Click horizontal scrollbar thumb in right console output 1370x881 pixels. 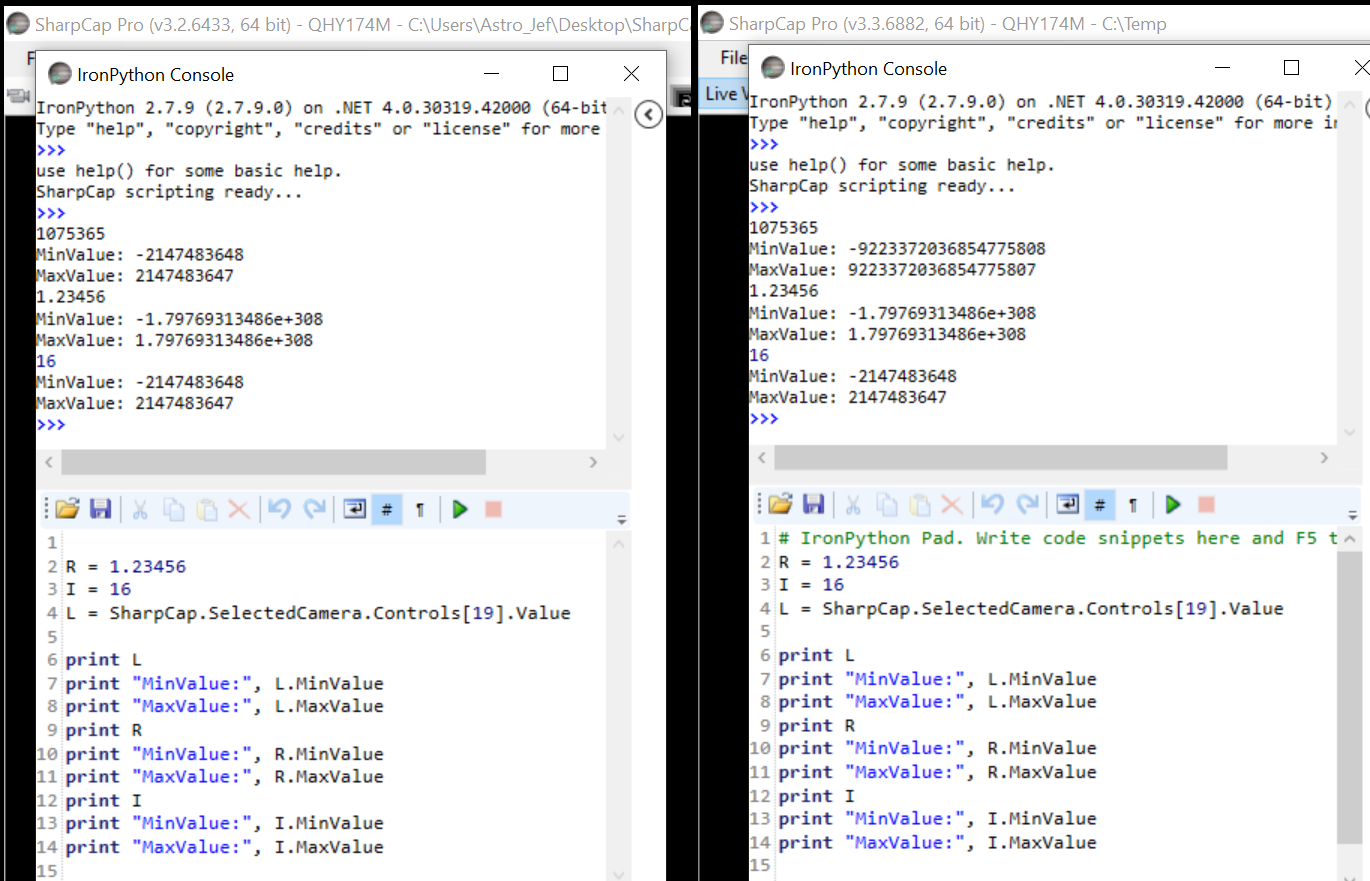(1000, 457)
